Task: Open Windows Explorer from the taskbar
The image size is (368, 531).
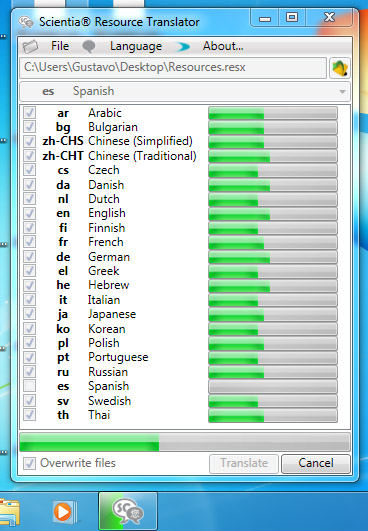Action: pos(9,513)
